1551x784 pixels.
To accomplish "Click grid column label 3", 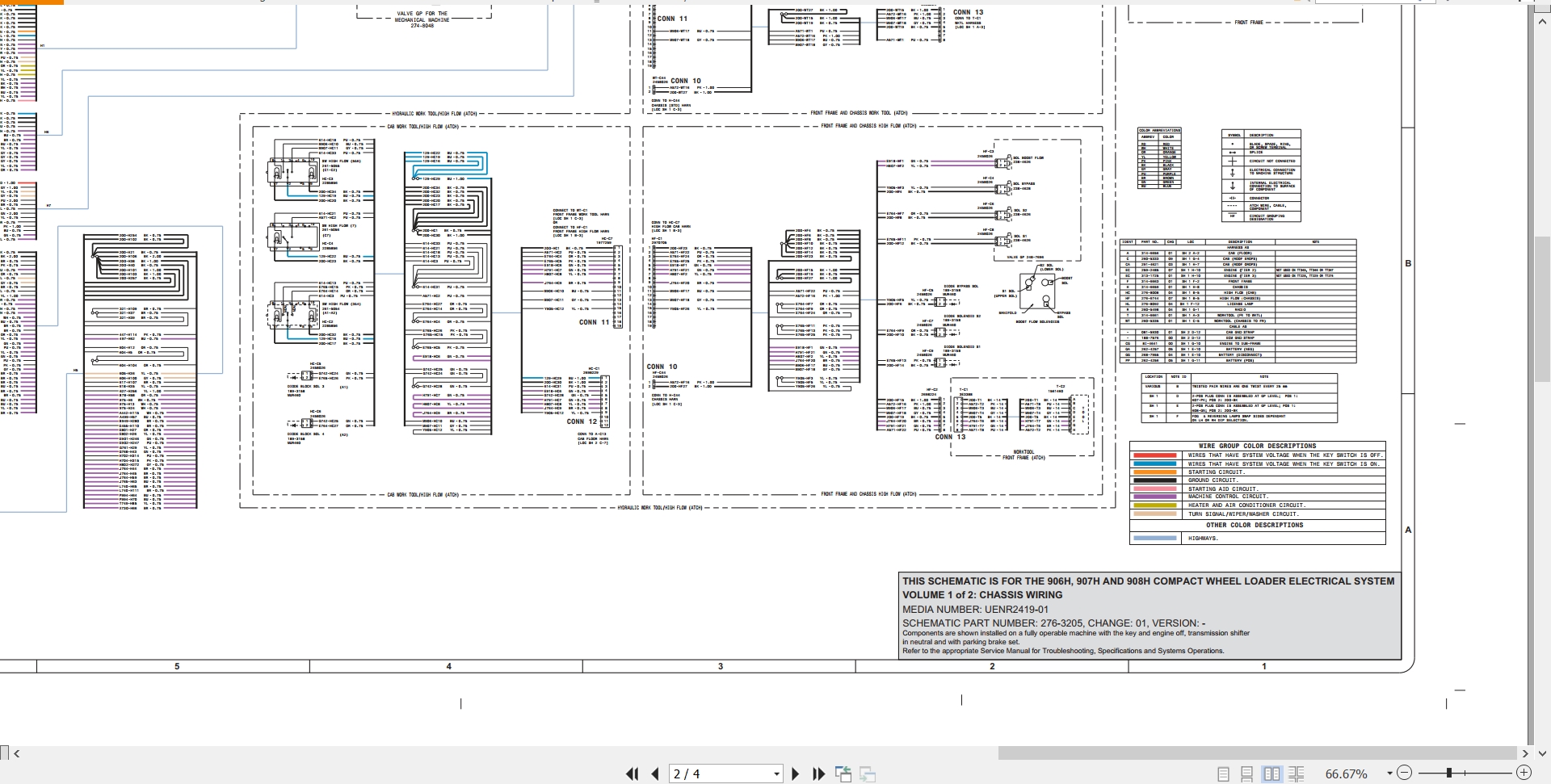I will point(721,666).
